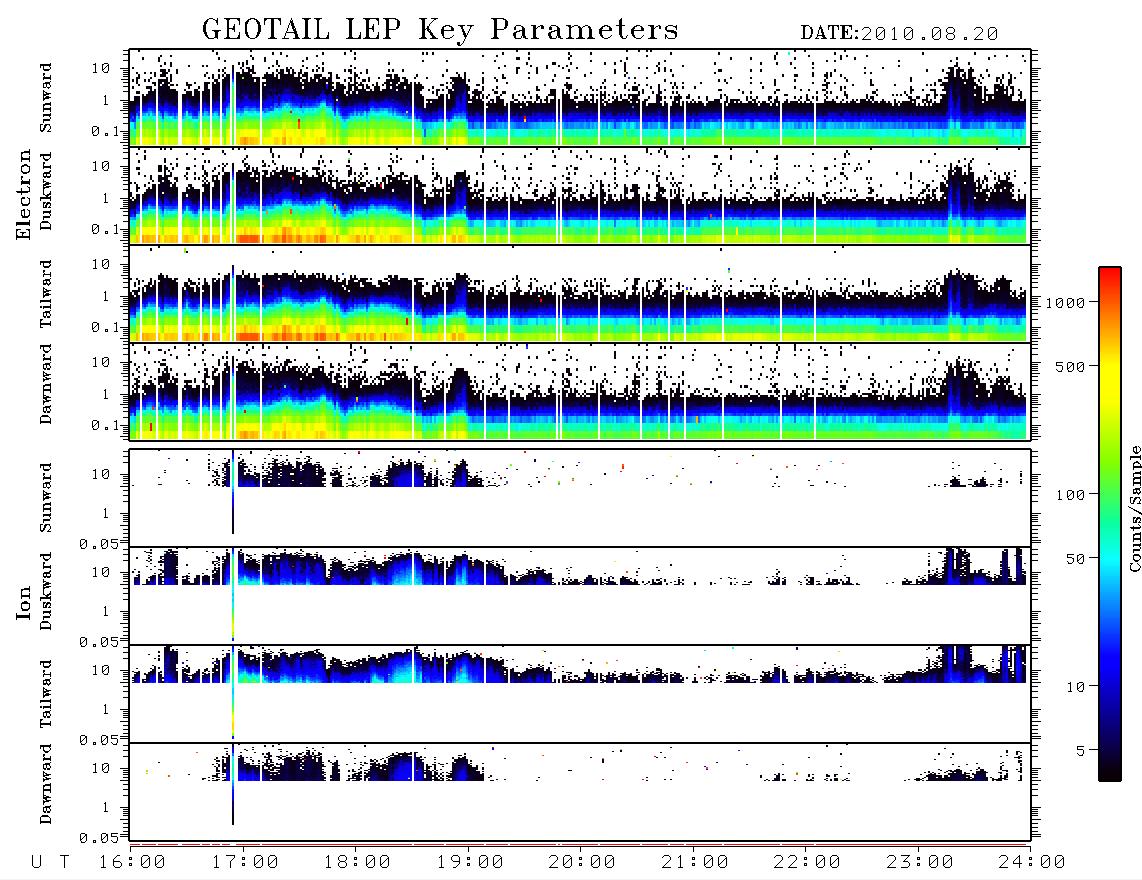1142x880 pixels.
Task: Click the 'Ion' group axis label
Action: [x=23, y=602]
